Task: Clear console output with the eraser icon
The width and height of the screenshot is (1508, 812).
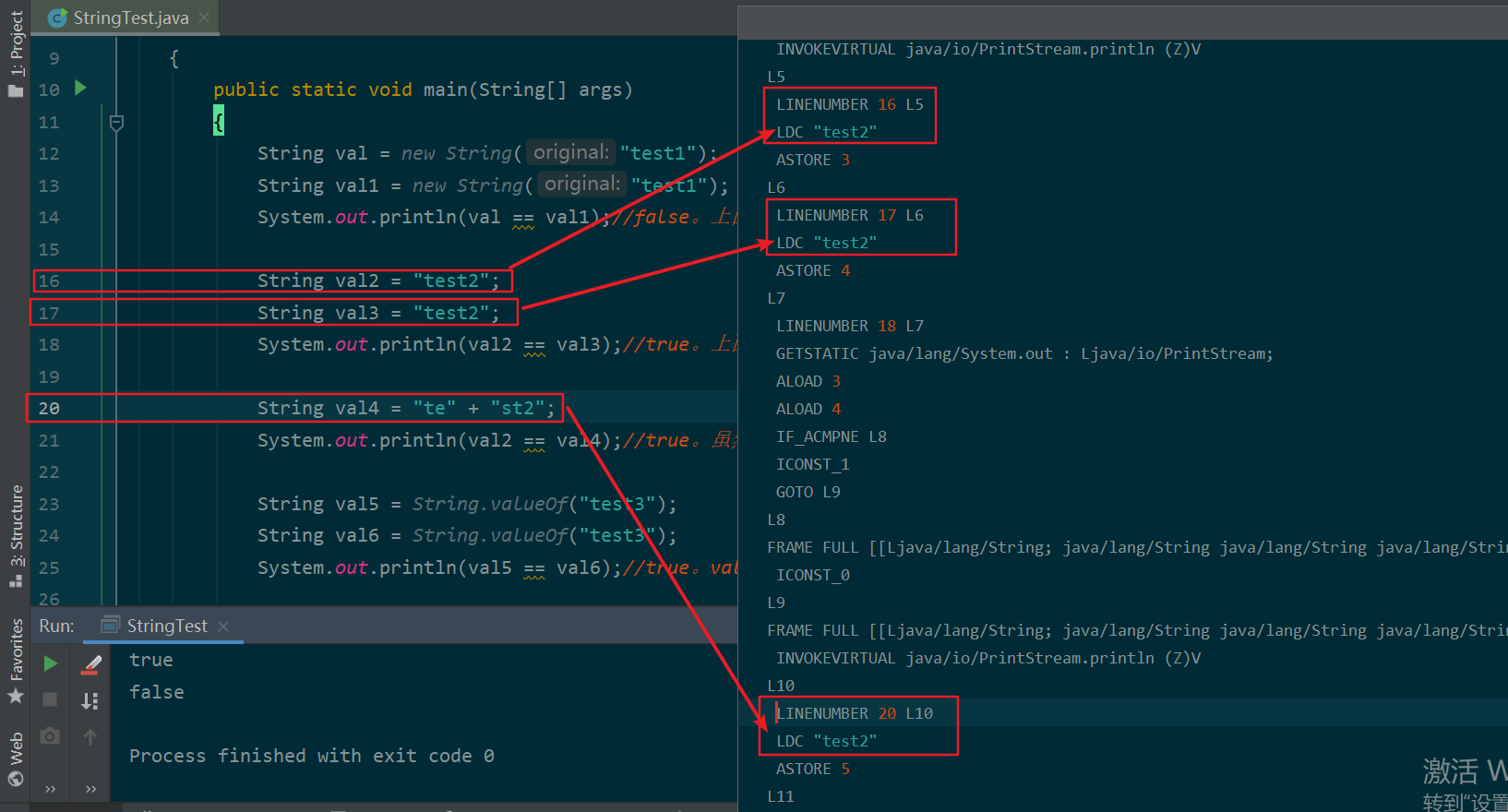Action: pyautogui.click(x=91, y=664)
